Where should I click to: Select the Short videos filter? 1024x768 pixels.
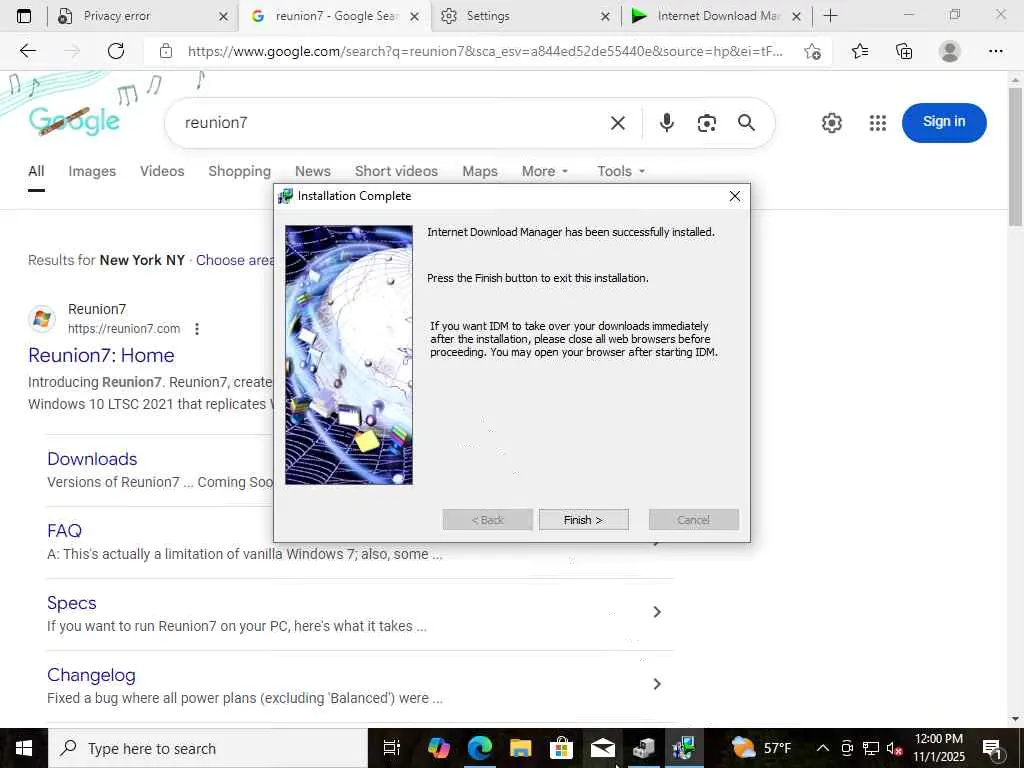coord(396,171)
